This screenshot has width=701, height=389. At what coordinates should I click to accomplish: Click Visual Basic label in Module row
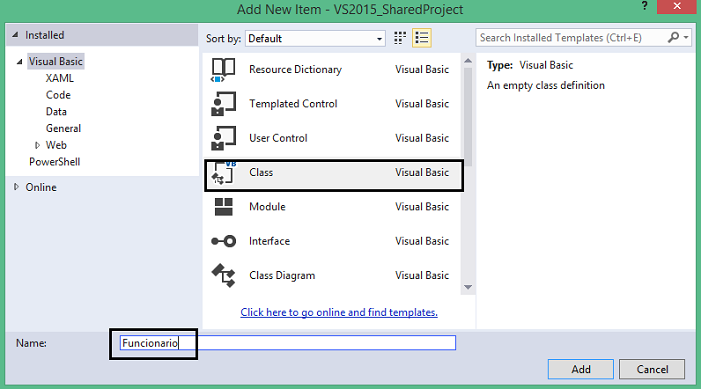pyautogui.click(x=422, y=207)
